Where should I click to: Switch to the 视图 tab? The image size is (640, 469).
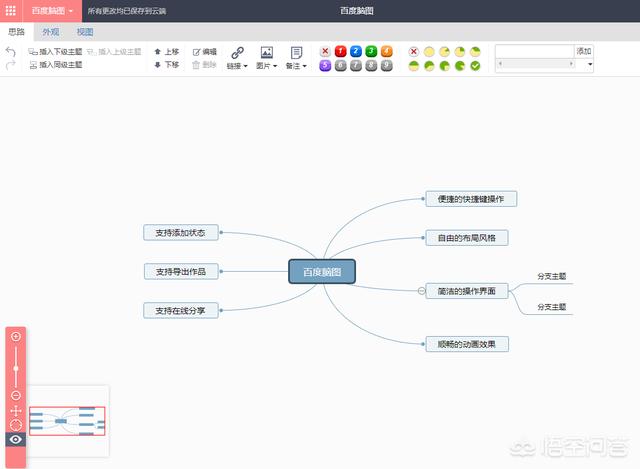[x=85, y=32]
